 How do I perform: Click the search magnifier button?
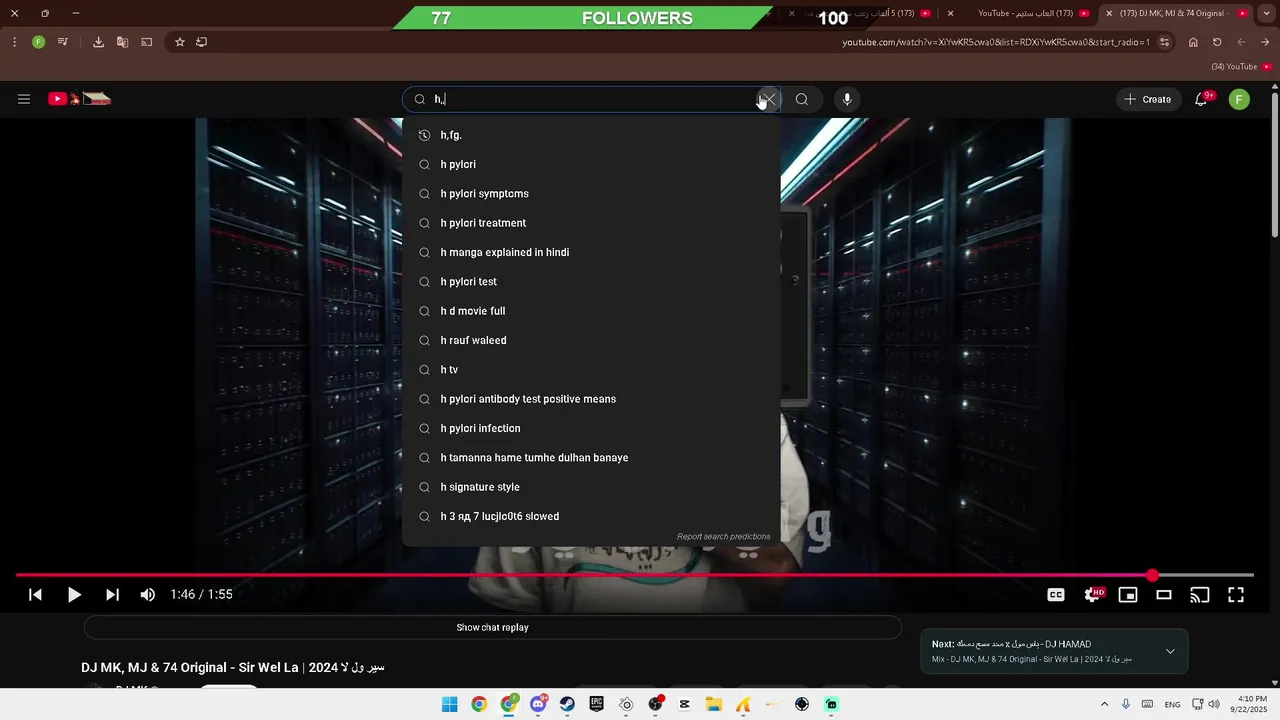click(802, 99)
